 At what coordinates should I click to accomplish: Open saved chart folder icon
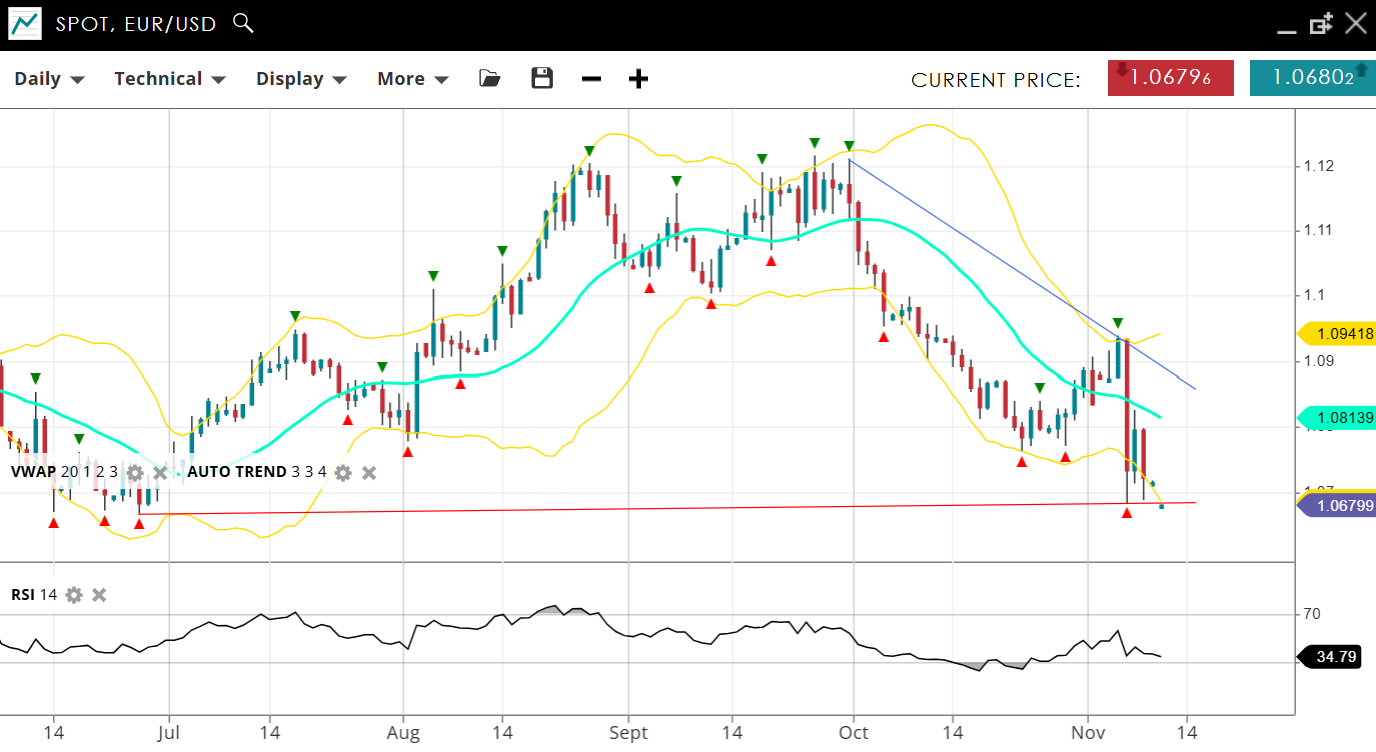[x=489, y=78]
